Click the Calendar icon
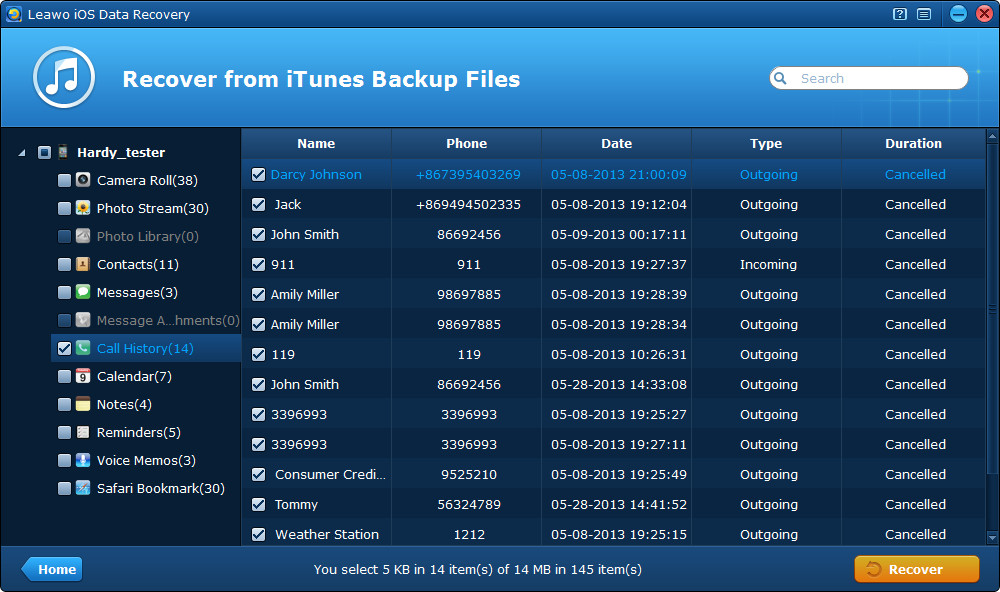 [83, 376]
